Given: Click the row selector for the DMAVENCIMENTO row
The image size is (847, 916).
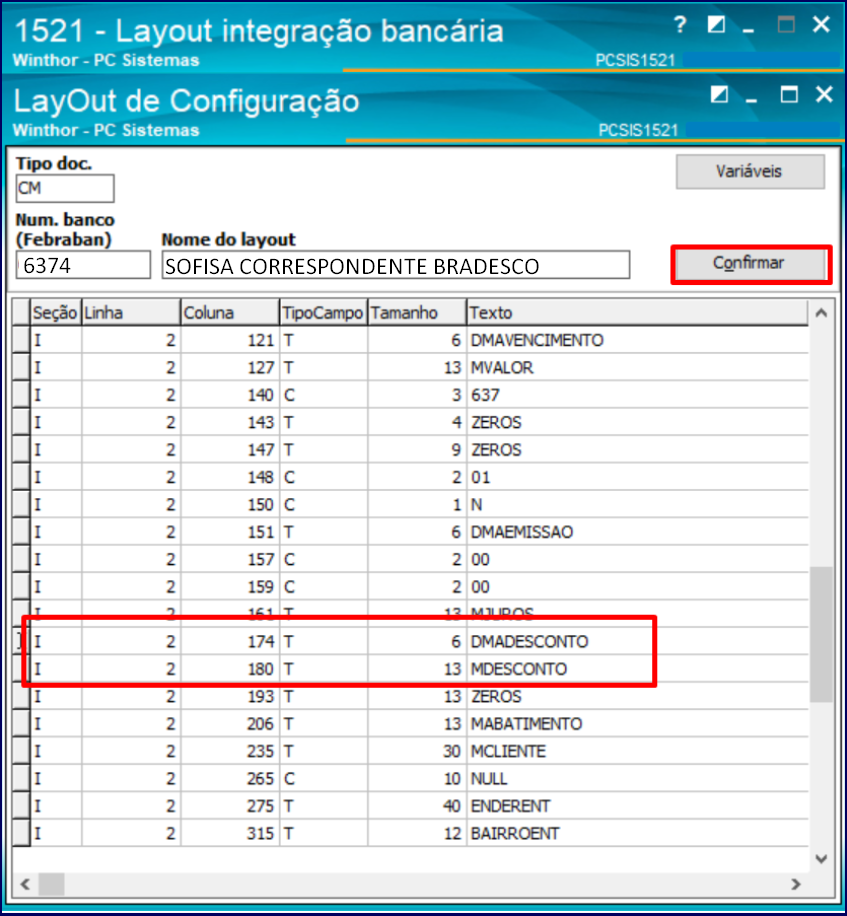Looking at the screenshot, I should click(x=22, y=340).
